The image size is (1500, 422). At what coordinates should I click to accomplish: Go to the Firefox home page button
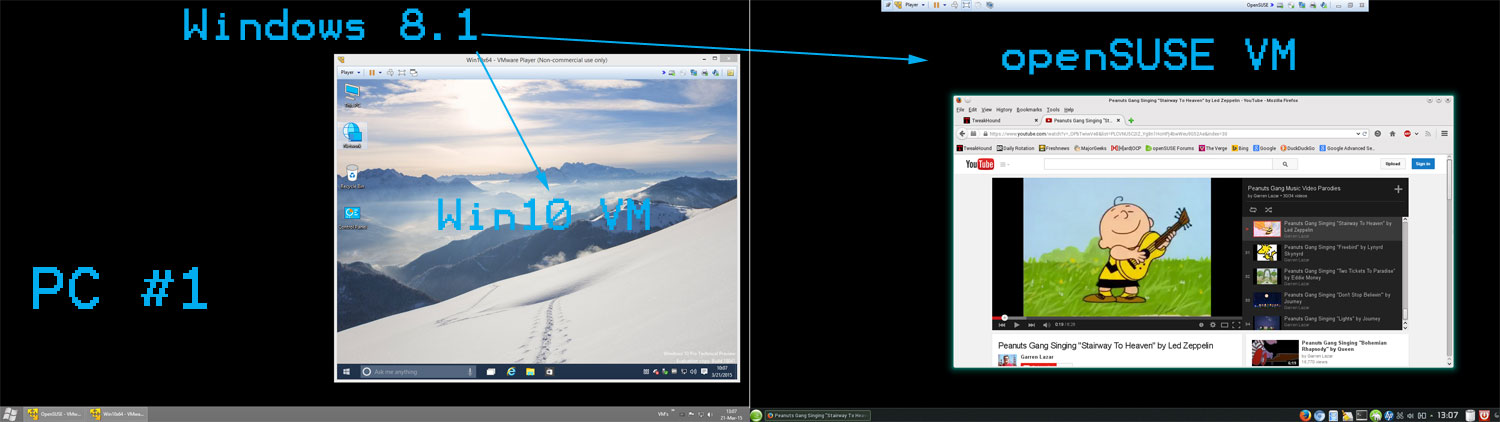coord(1393,133)
